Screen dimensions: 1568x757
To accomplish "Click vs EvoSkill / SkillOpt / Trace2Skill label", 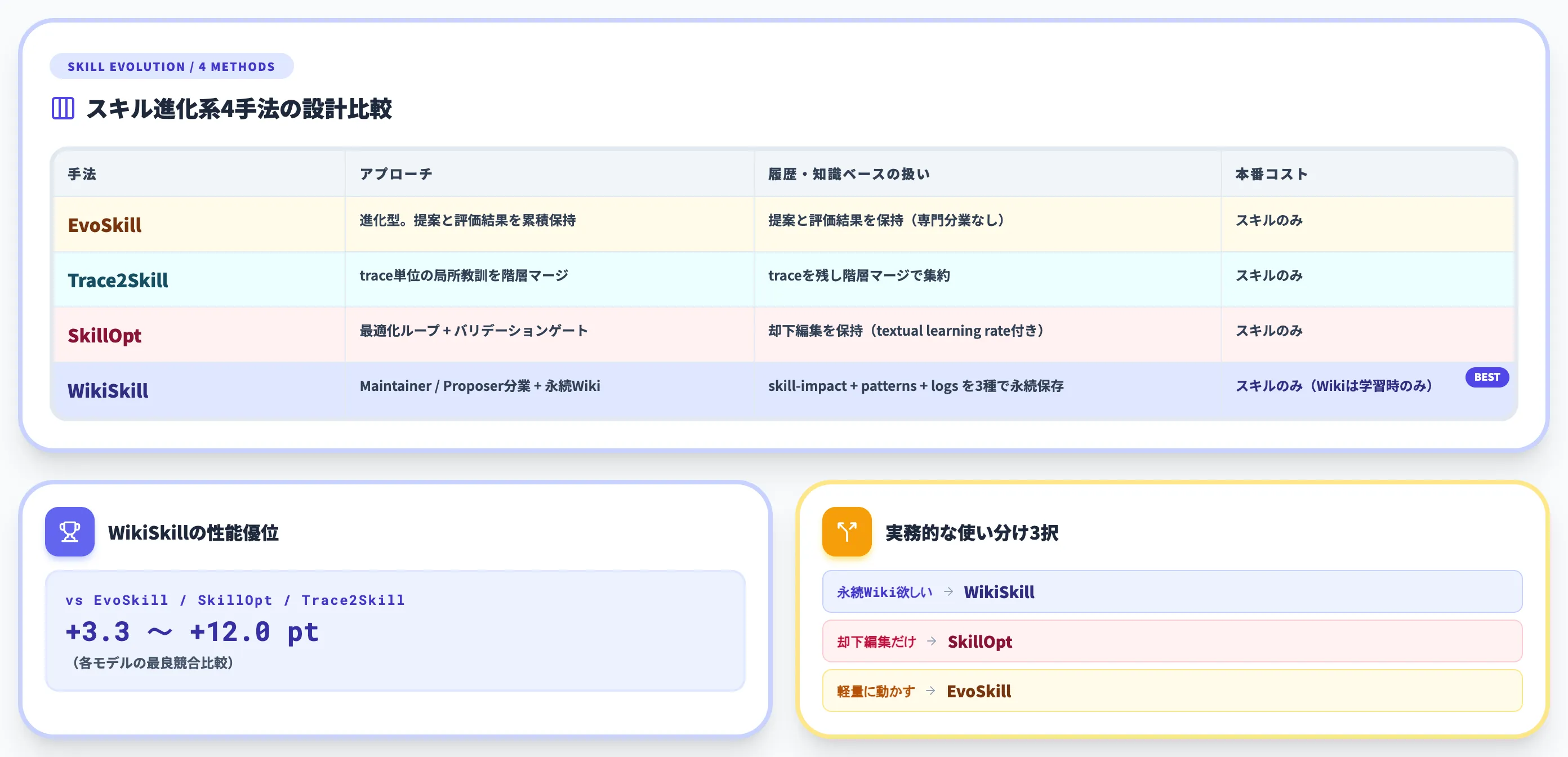I will [235, 600].
